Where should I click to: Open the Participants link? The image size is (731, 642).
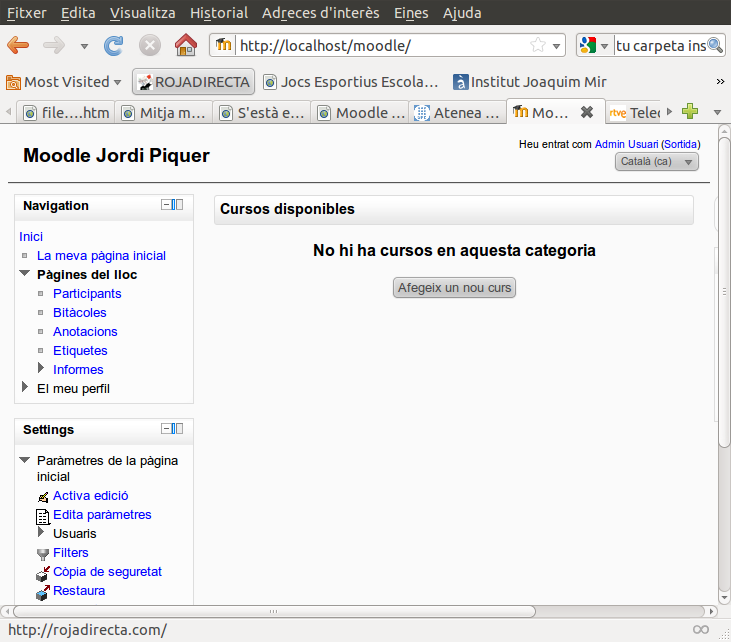pyautogui.click(x=87, y=294)
